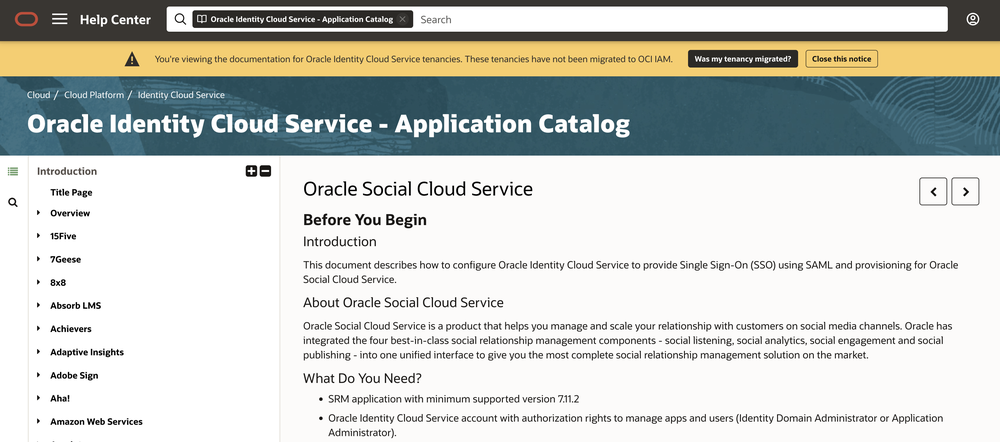Select Aha! in contents list
Viewport: 1000px width, 442px height.
click(x=60, y=399)
